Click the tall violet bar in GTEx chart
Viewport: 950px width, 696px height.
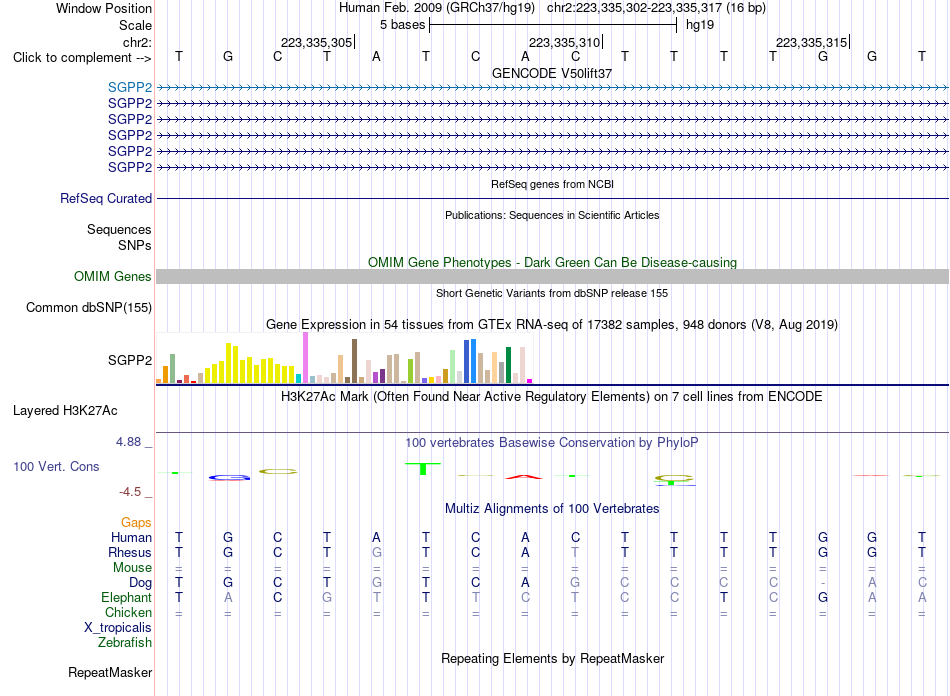[306, 357]
